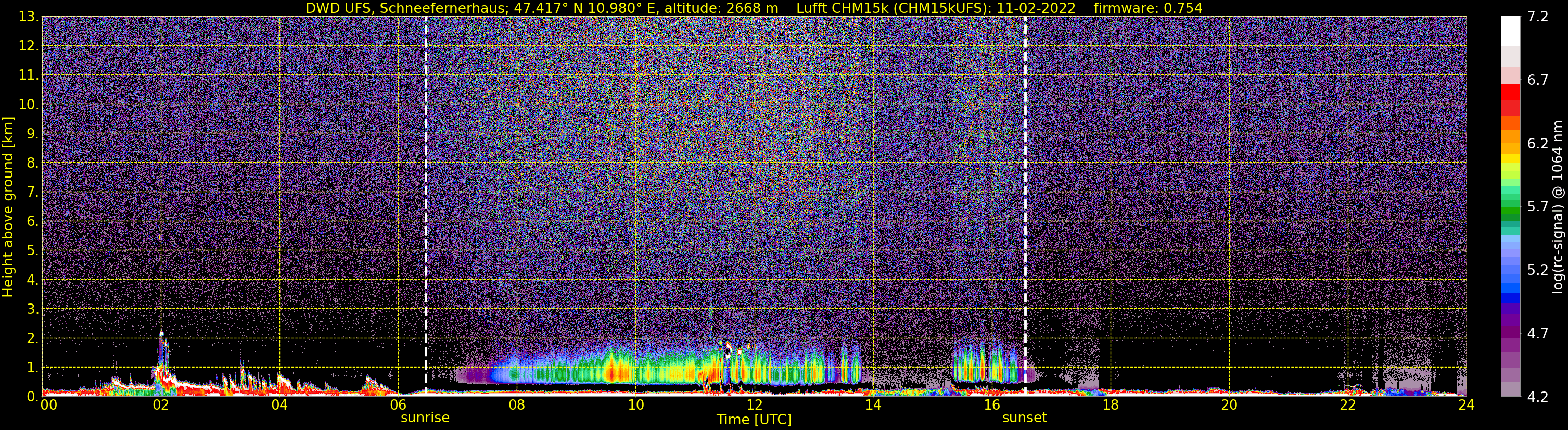Click the '16' time tick label
This screenshot has width=1568, height=430.
pyautogui.click(x=991, y=405)
